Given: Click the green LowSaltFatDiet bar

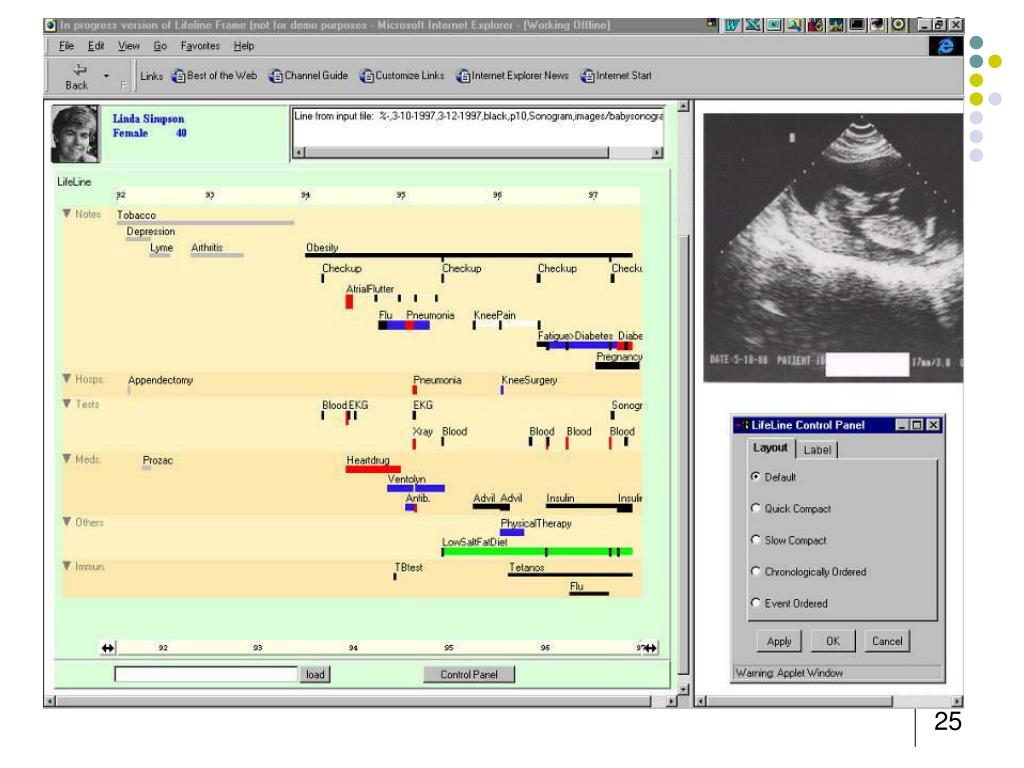Looking at the screenshot, I should point(537,552).
